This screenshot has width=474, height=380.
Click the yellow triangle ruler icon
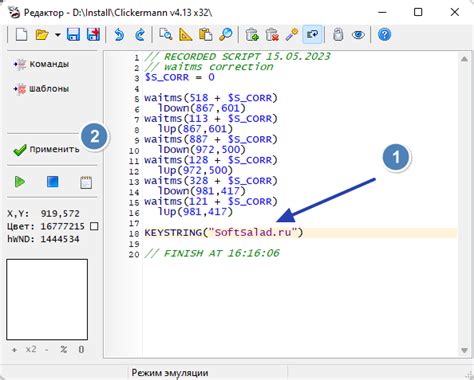185,35
